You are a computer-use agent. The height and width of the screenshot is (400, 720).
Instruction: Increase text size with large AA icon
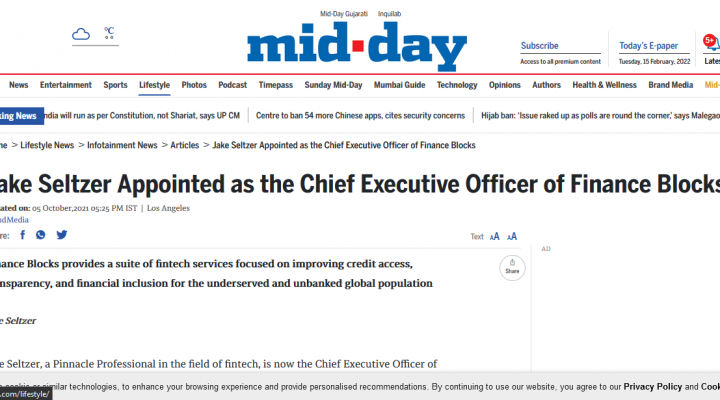click(x=512, y=237)
